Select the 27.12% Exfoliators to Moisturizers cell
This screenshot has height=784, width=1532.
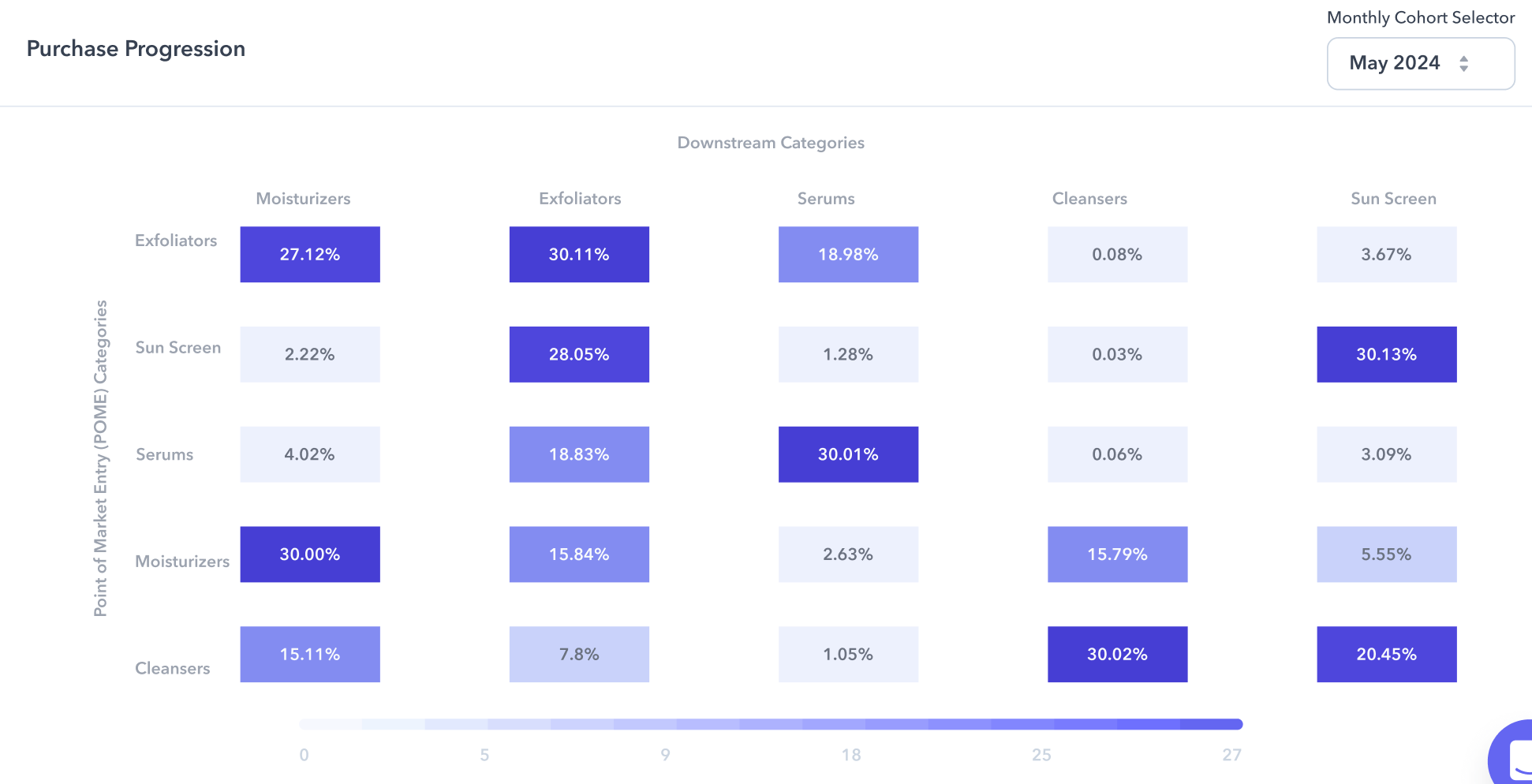coord(310,254)
